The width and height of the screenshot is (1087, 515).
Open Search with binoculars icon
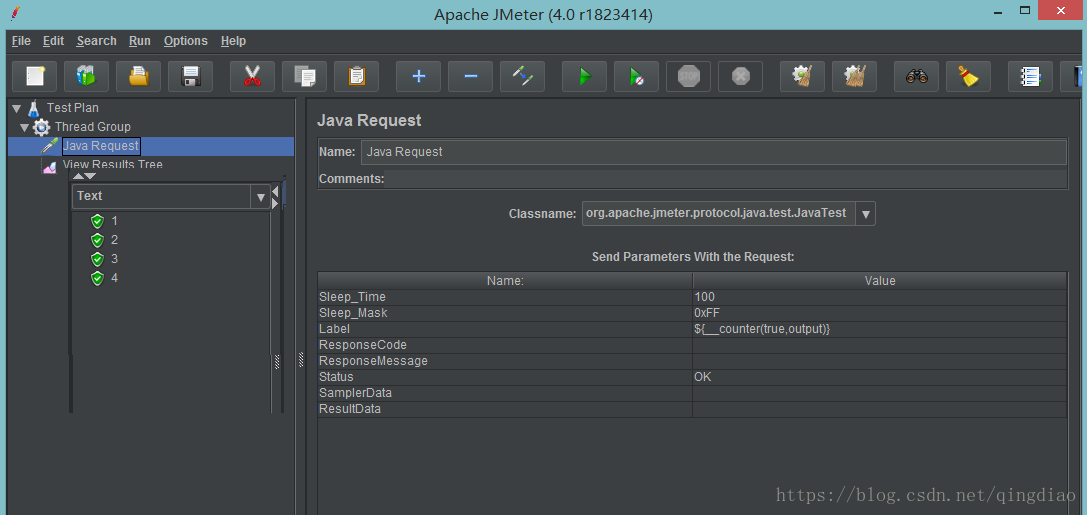coord(916,76)
